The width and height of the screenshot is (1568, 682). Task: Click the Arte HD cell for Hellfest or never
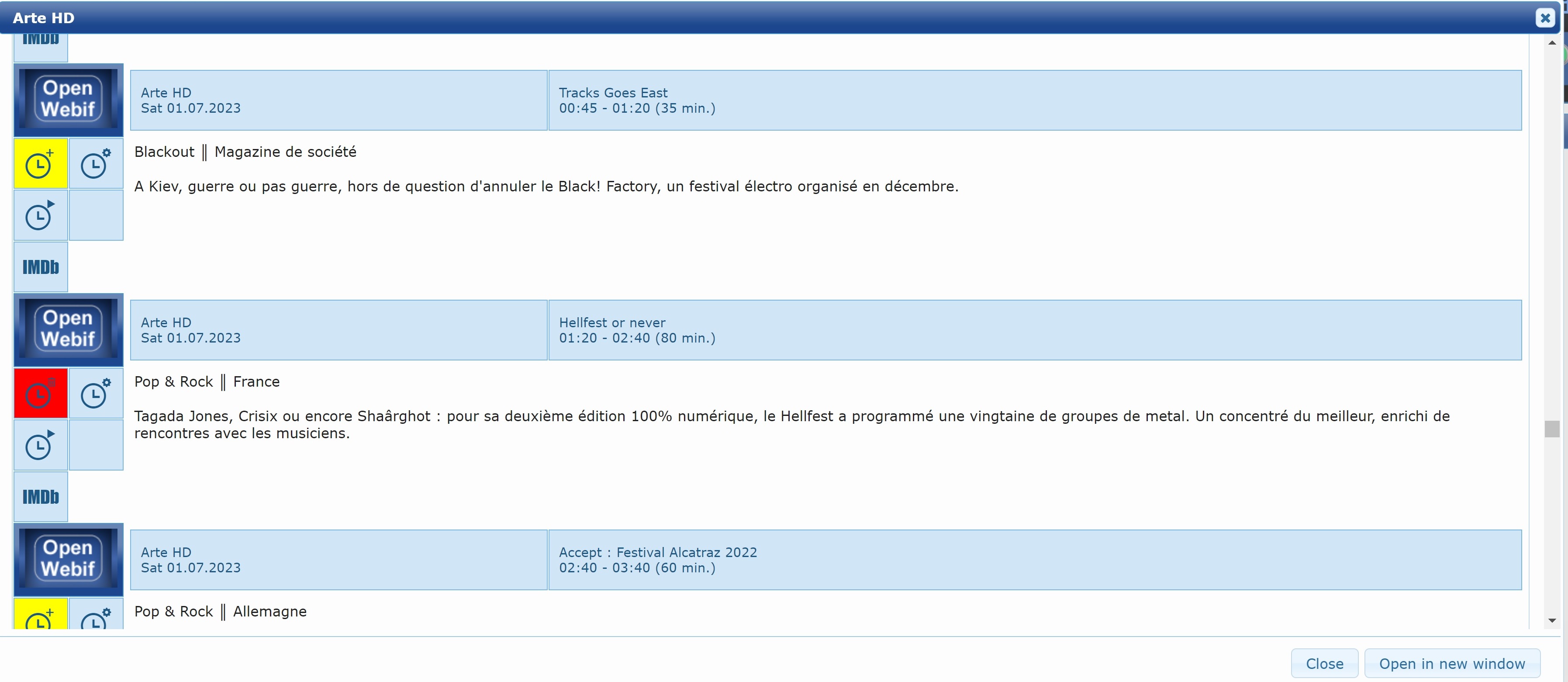click(x=338, y=330)
